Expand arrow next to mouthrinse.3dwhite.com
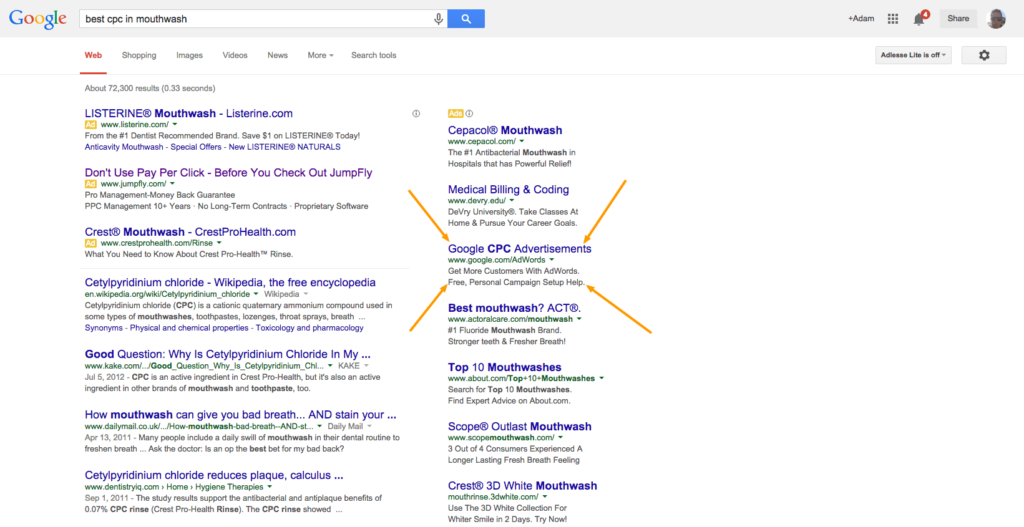1024x527 pixels. point(544,497)
